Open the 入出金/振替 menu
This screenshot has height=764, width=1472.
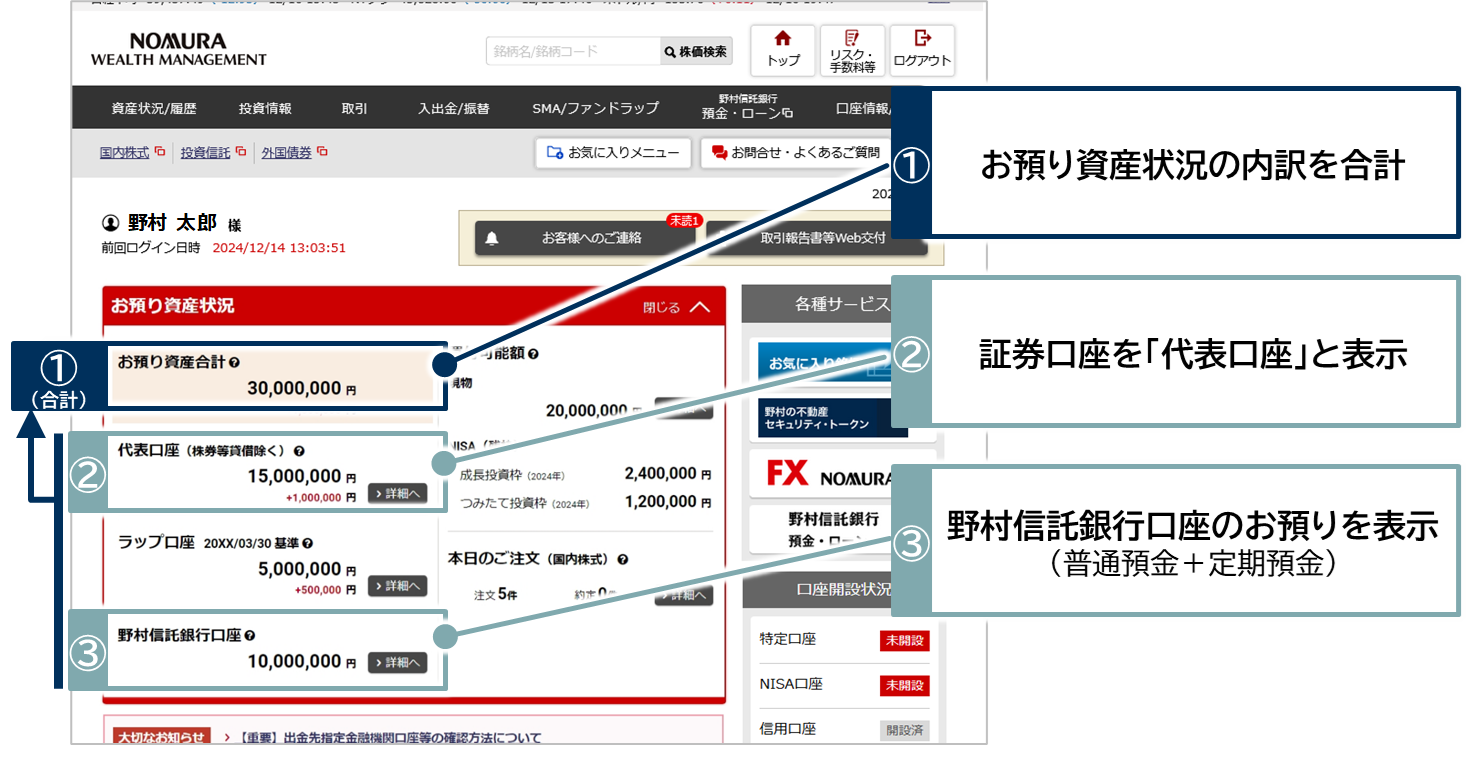coord(453,108)
